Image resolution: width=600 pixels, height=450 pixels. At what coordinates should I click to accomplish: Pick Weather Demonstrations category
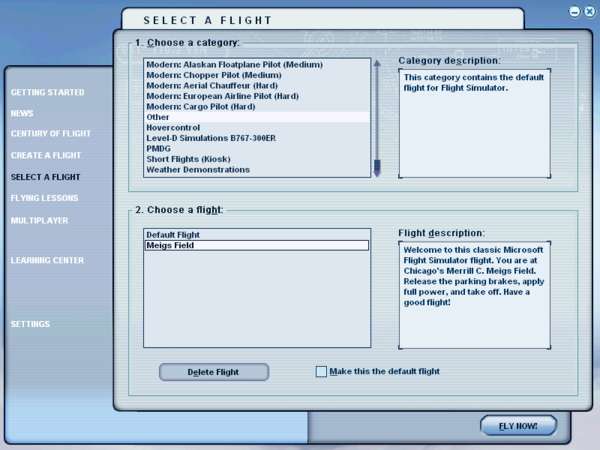click(256, 170)
